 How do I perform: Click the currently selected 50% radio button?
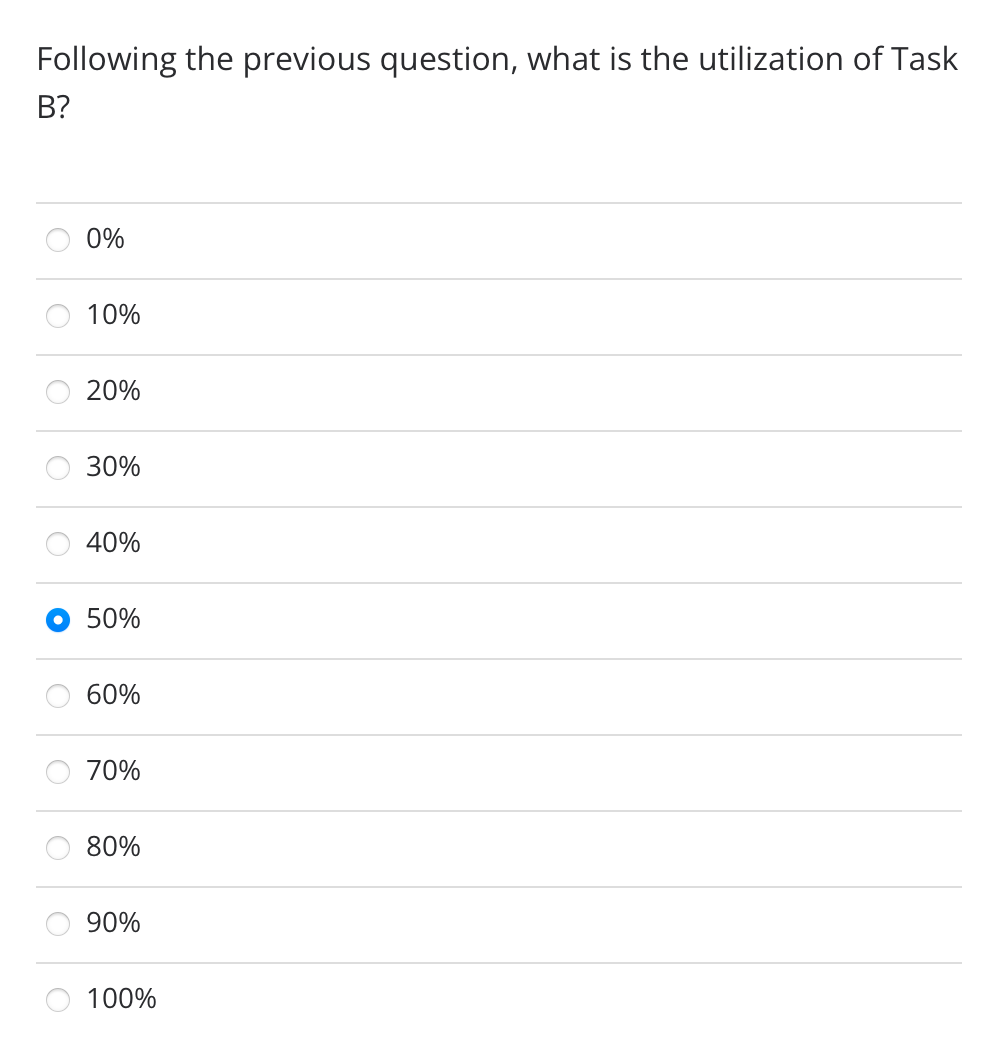[57, 620]
